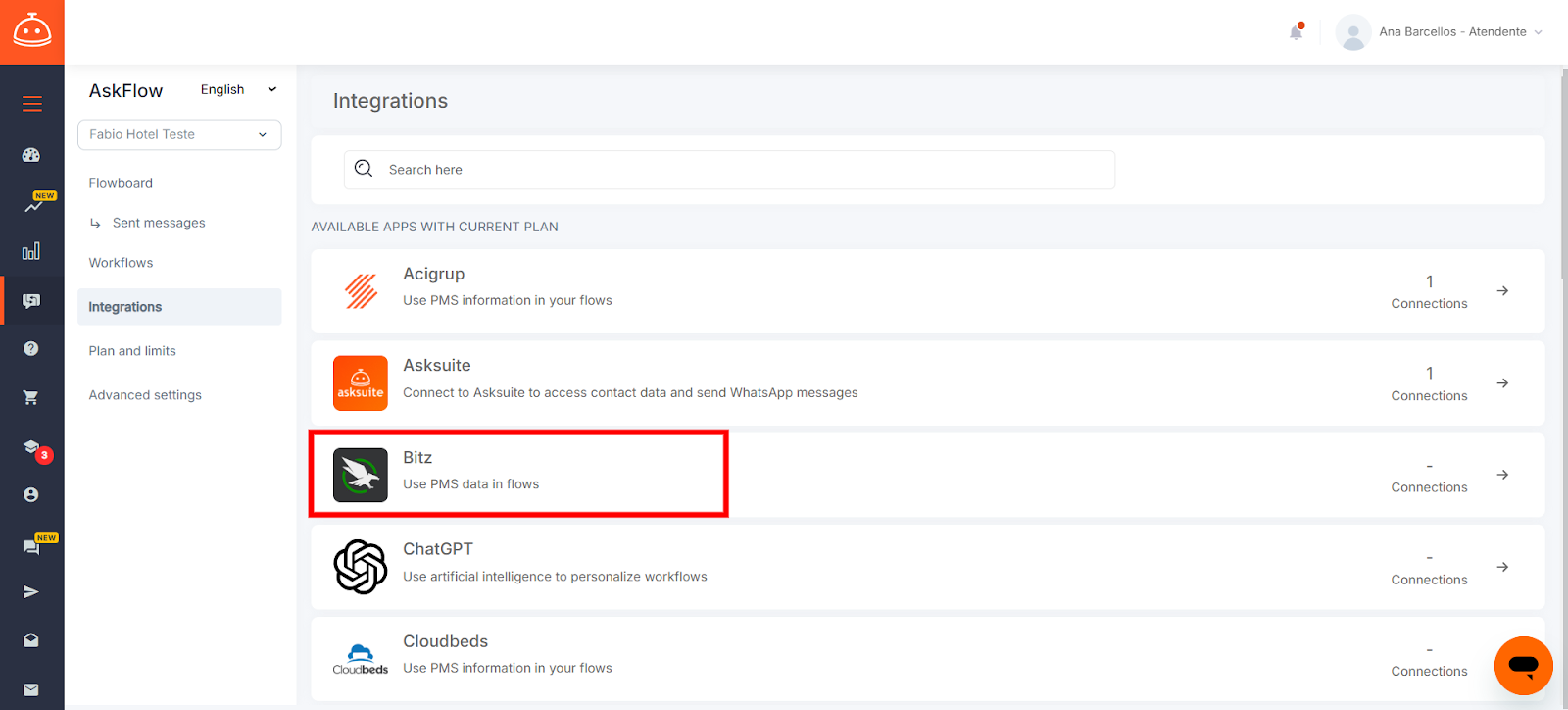Screen dimensions: 1568x710
Task: Select Plan and limits menu item
Action: tap(132, 351)
